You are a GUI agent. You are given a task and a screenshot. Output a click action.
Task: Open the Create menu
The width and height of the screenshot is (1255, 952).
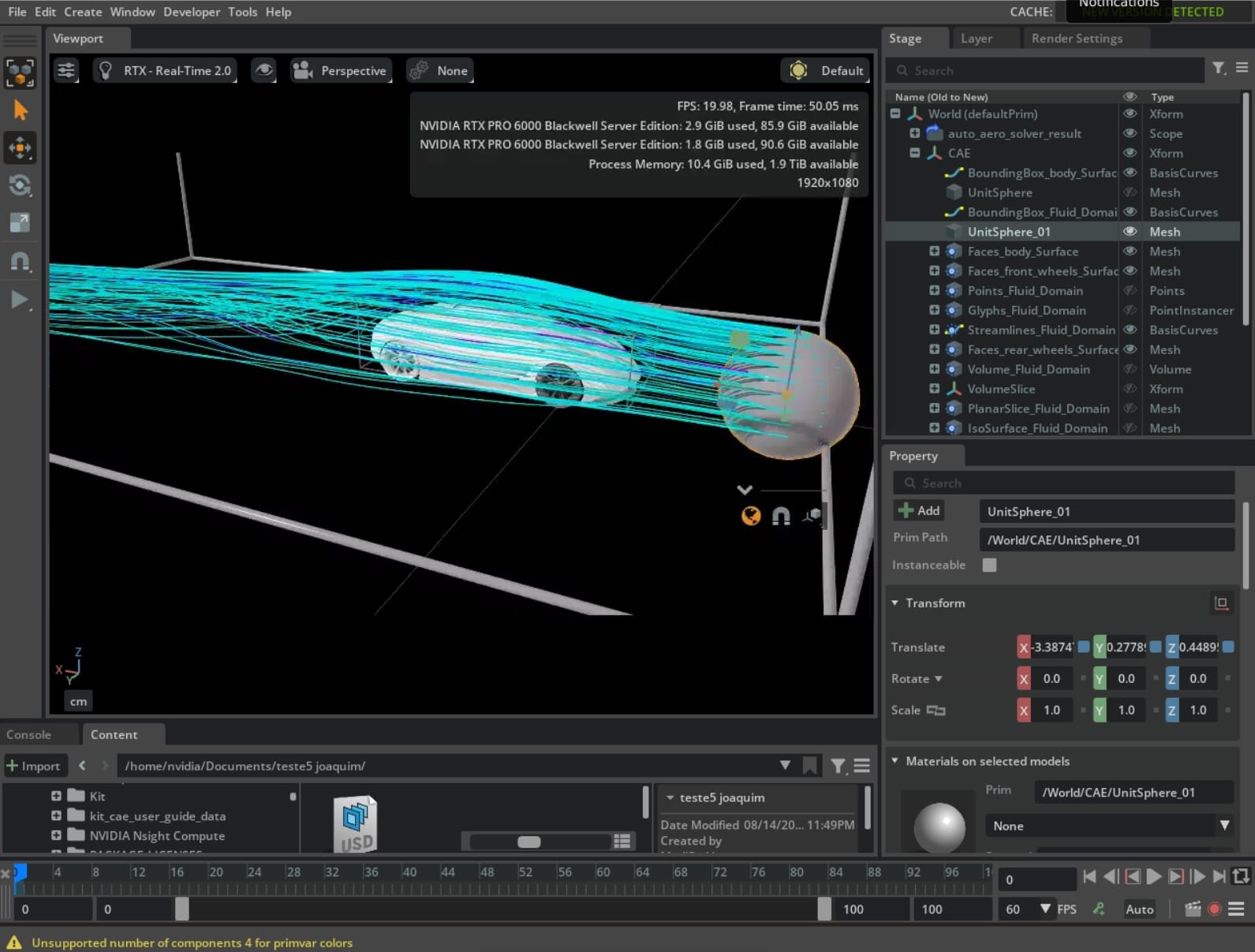(83, 12)
